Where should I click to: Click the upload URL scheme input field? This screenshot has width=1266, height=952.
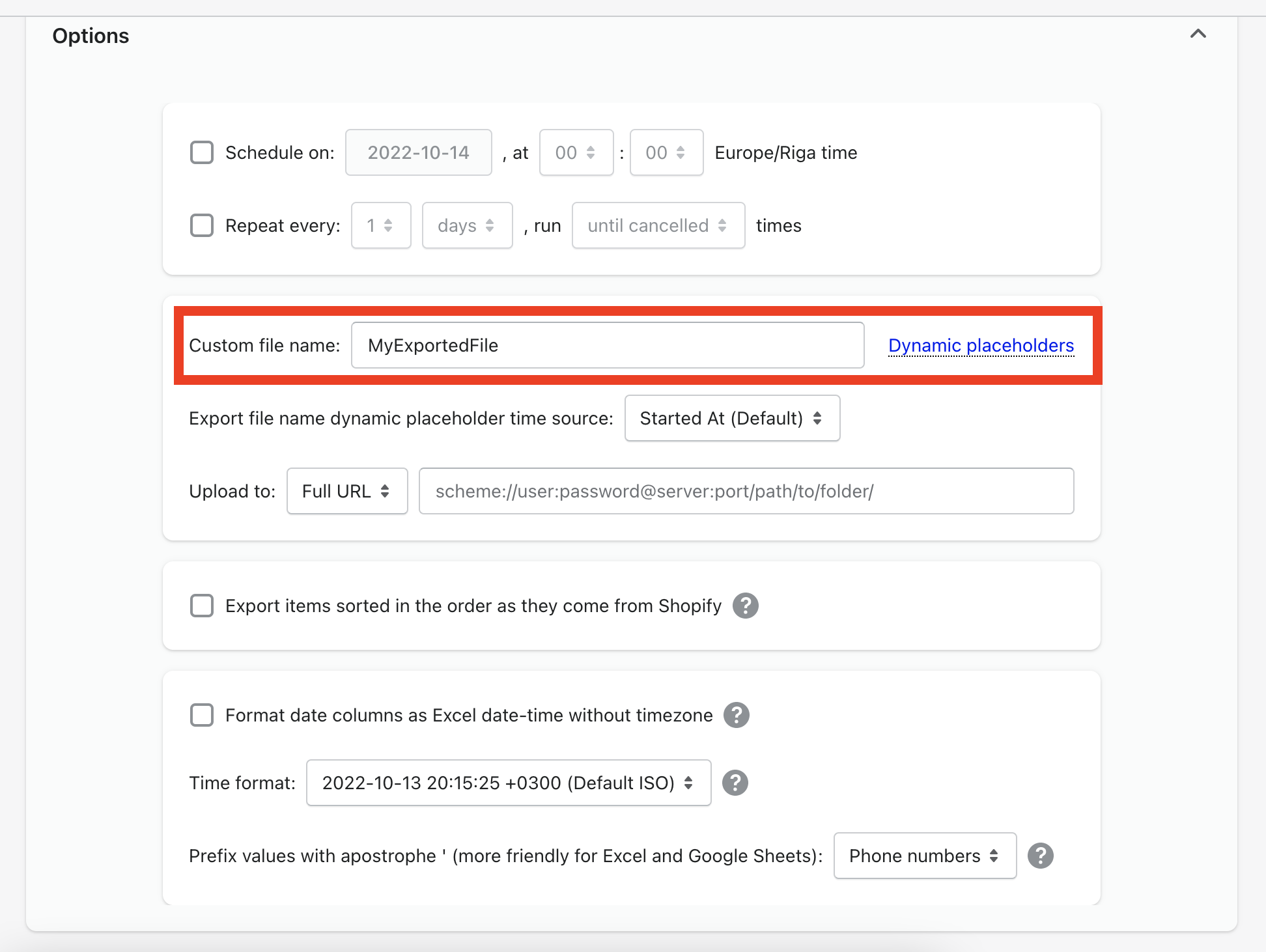point(746,491)
